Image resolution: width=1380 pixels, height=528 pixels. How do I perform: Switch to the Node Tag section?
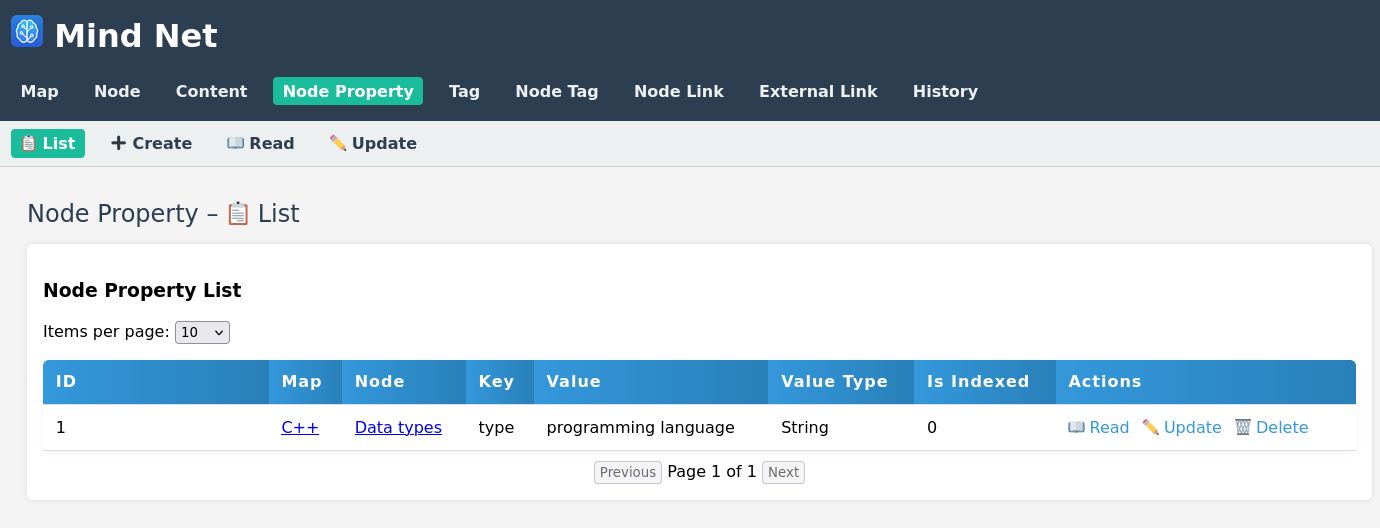pos(557,91)
